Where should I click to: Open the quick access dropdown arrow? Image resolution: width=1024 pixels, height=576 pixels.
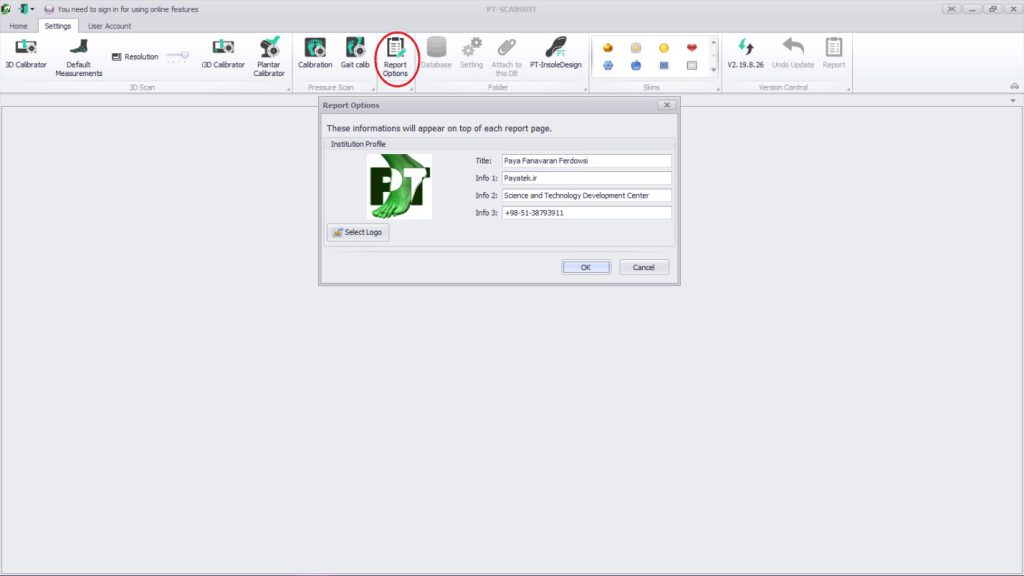coord(33,9)
